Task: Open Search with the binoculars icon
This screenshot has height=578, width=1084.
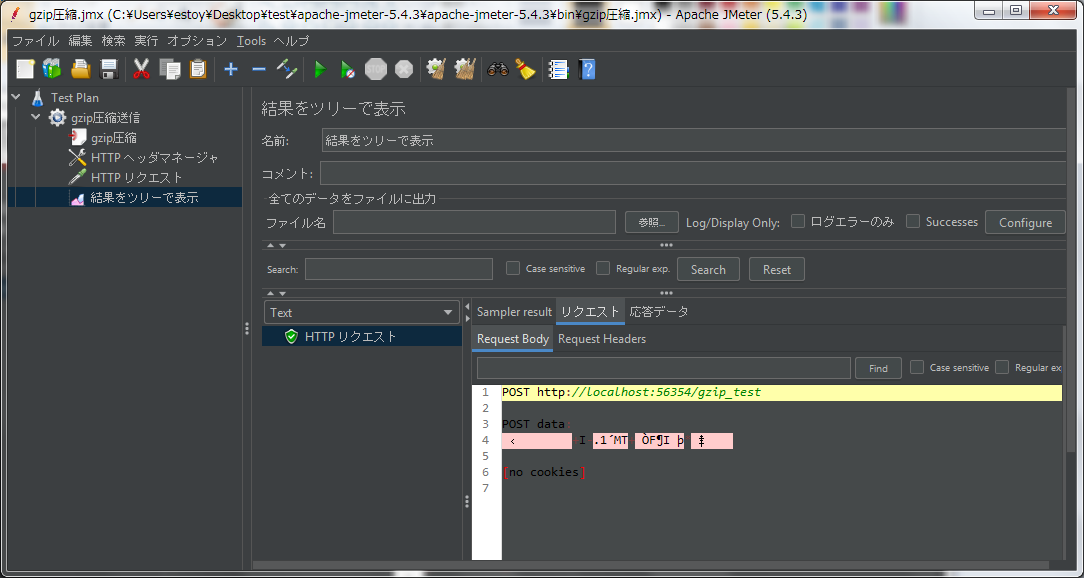Action: tap(498, 69)
